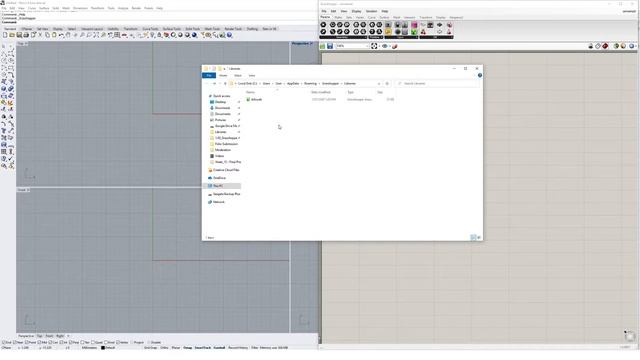This screenshot has height=360, width=640.
Task: Click Grasshopper canvas Open file icon
Action: coord(322,46)
